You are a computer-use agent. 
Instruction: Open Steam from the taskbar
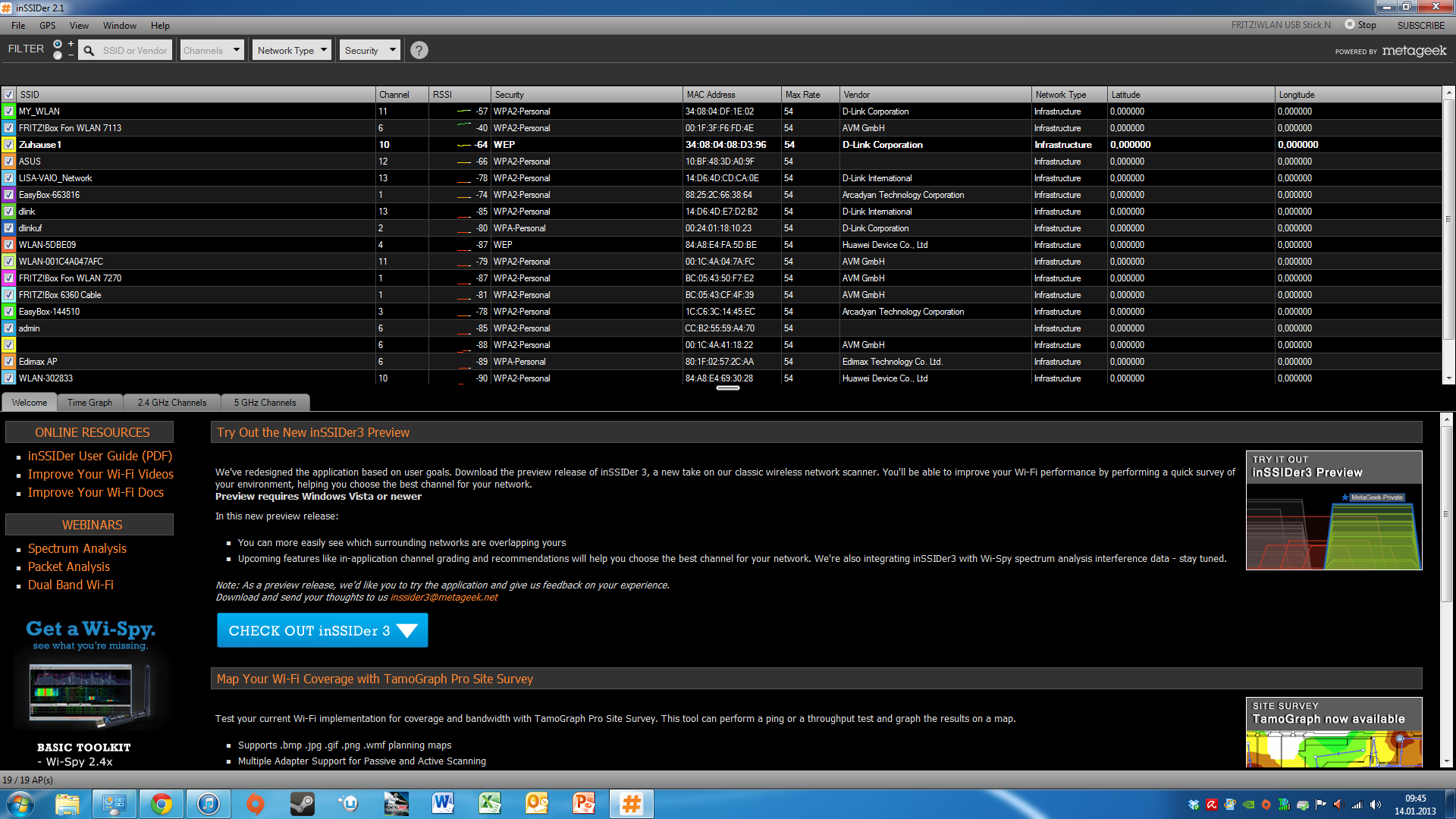[302, 804]
